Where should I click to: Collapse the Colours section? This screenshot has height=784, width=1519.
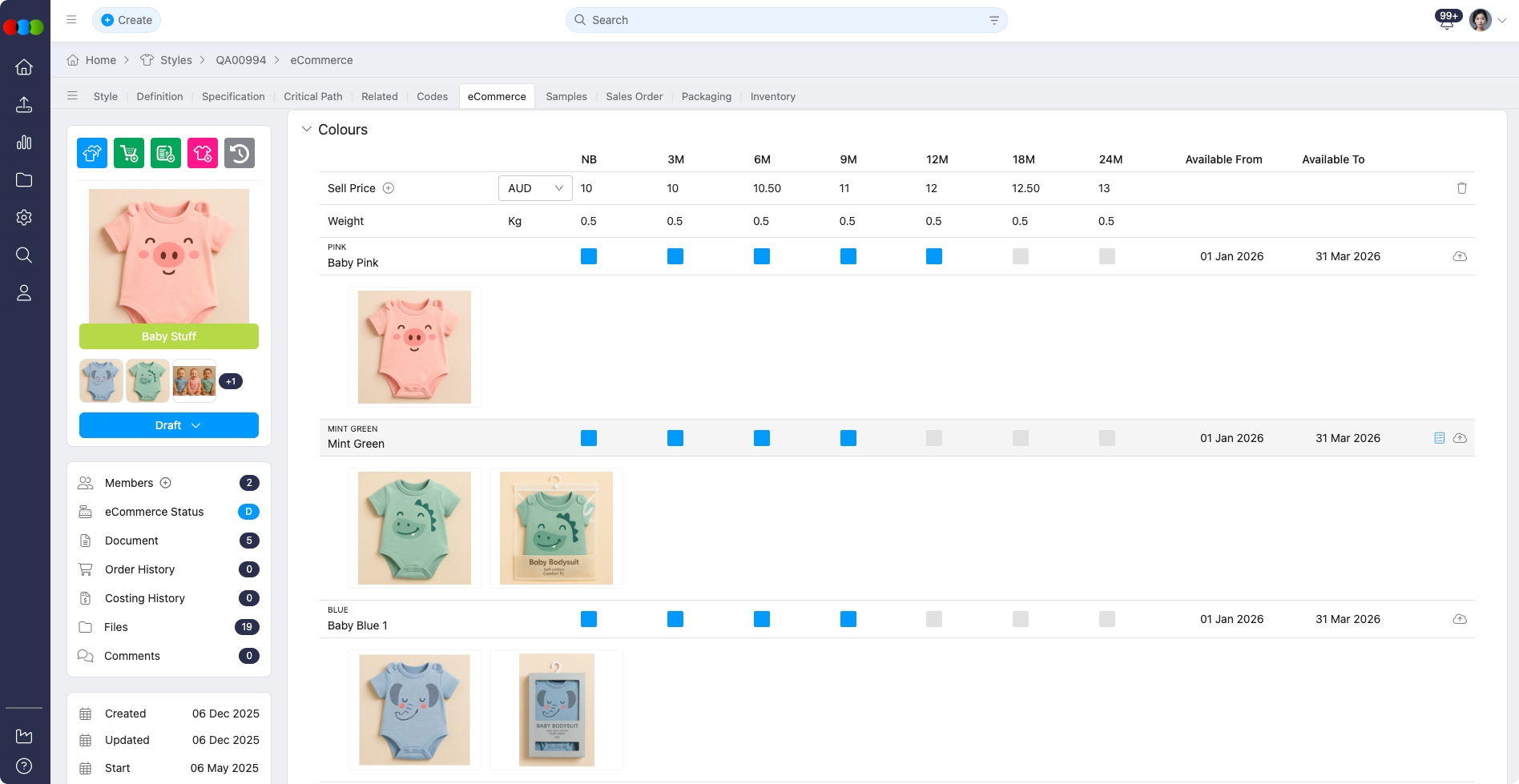point(306,129)
